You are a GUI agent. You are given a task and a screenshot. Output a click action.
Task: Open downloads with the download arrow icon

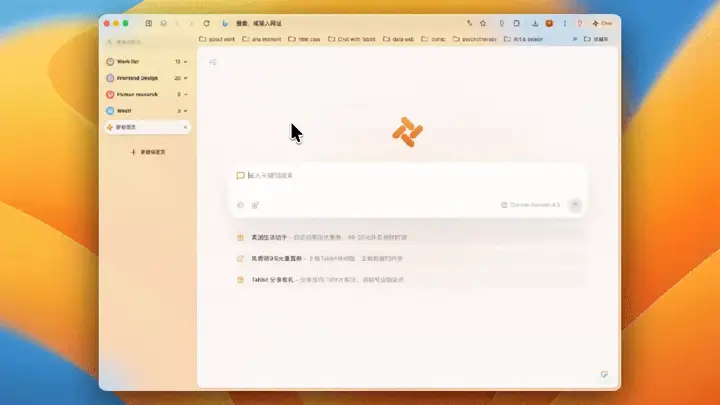pyautogui.click(x=535, y=23)
